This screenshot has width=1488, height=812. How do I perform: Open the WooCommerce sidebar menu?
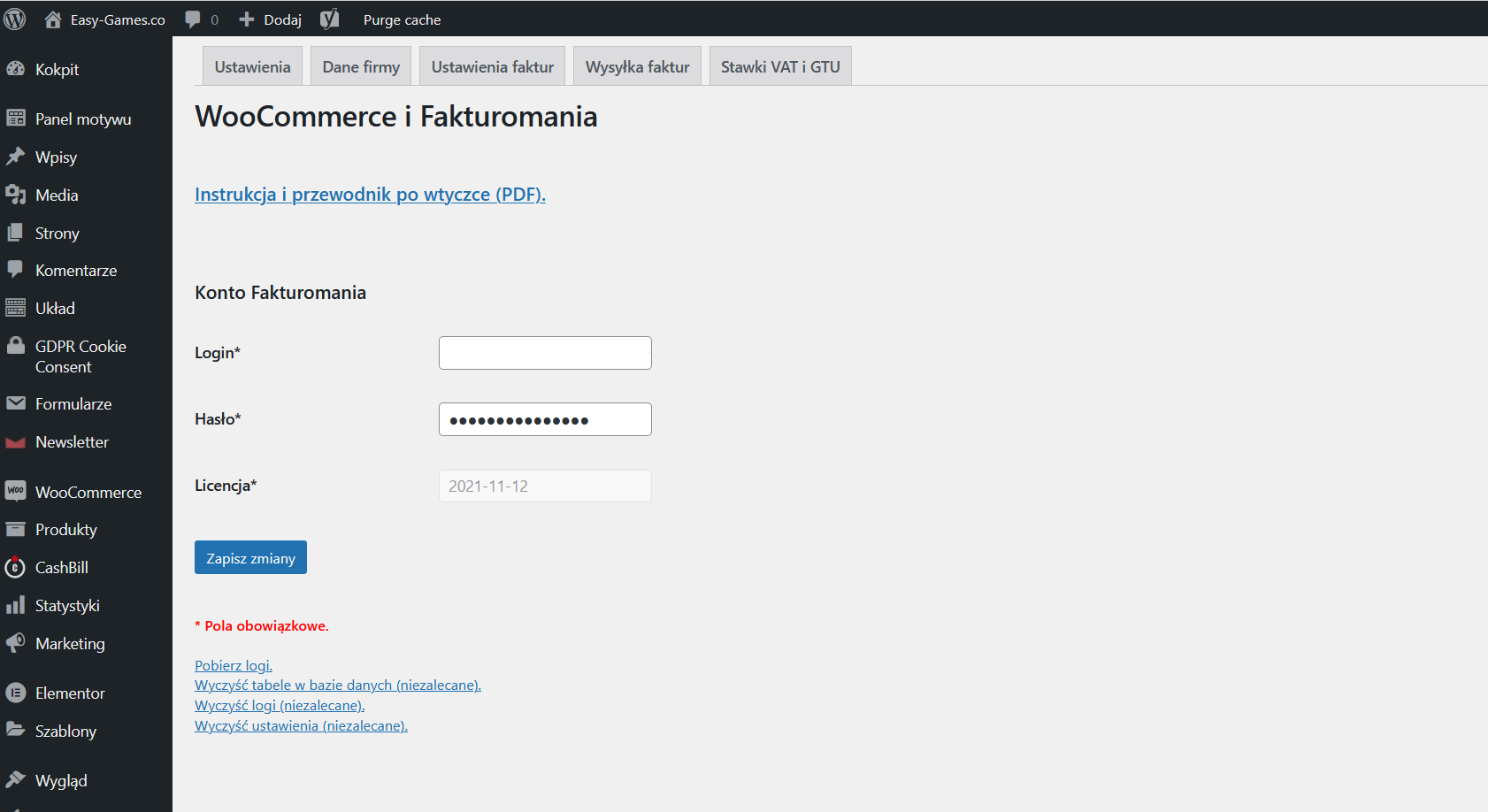point(88,493)
